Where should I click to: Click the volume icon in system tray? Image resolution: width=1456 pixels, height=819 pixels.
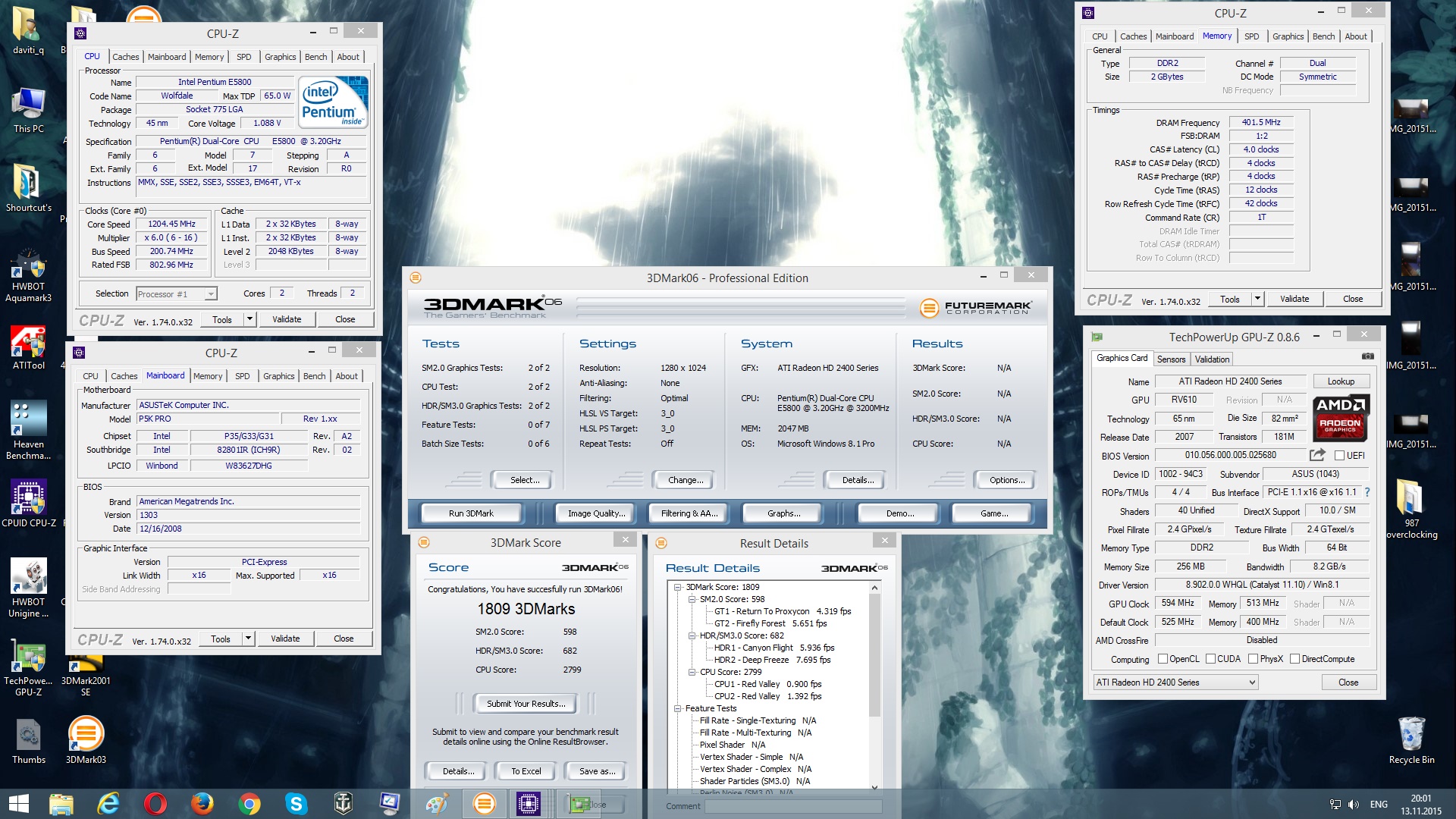(1354, 805)
